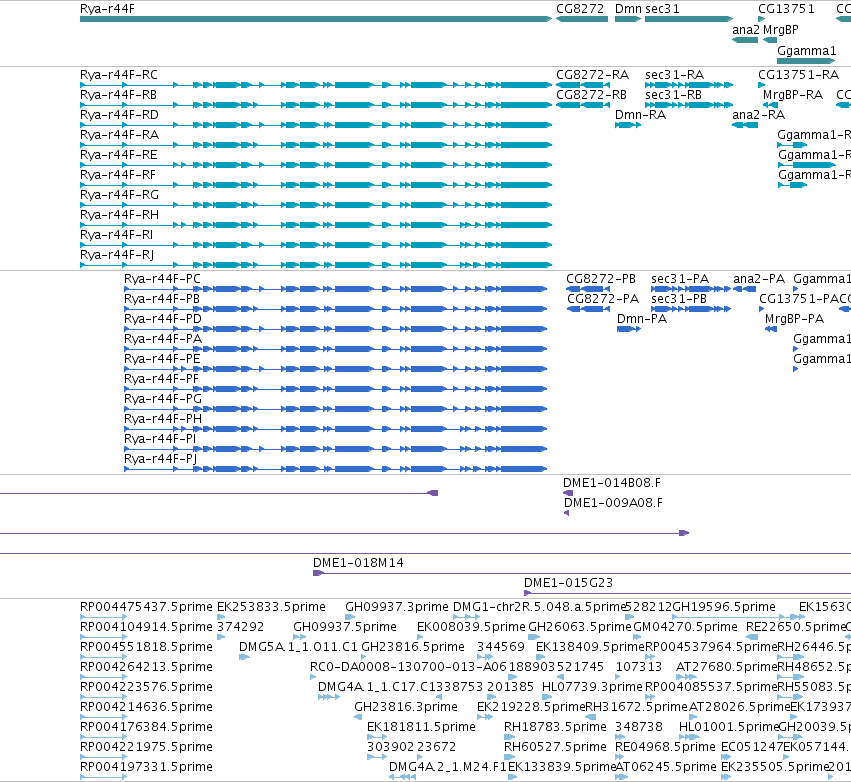The width and height of the screenshot is (851, 782).
Task: Click the sec31-RA transcript label
Action: point(675,74)
